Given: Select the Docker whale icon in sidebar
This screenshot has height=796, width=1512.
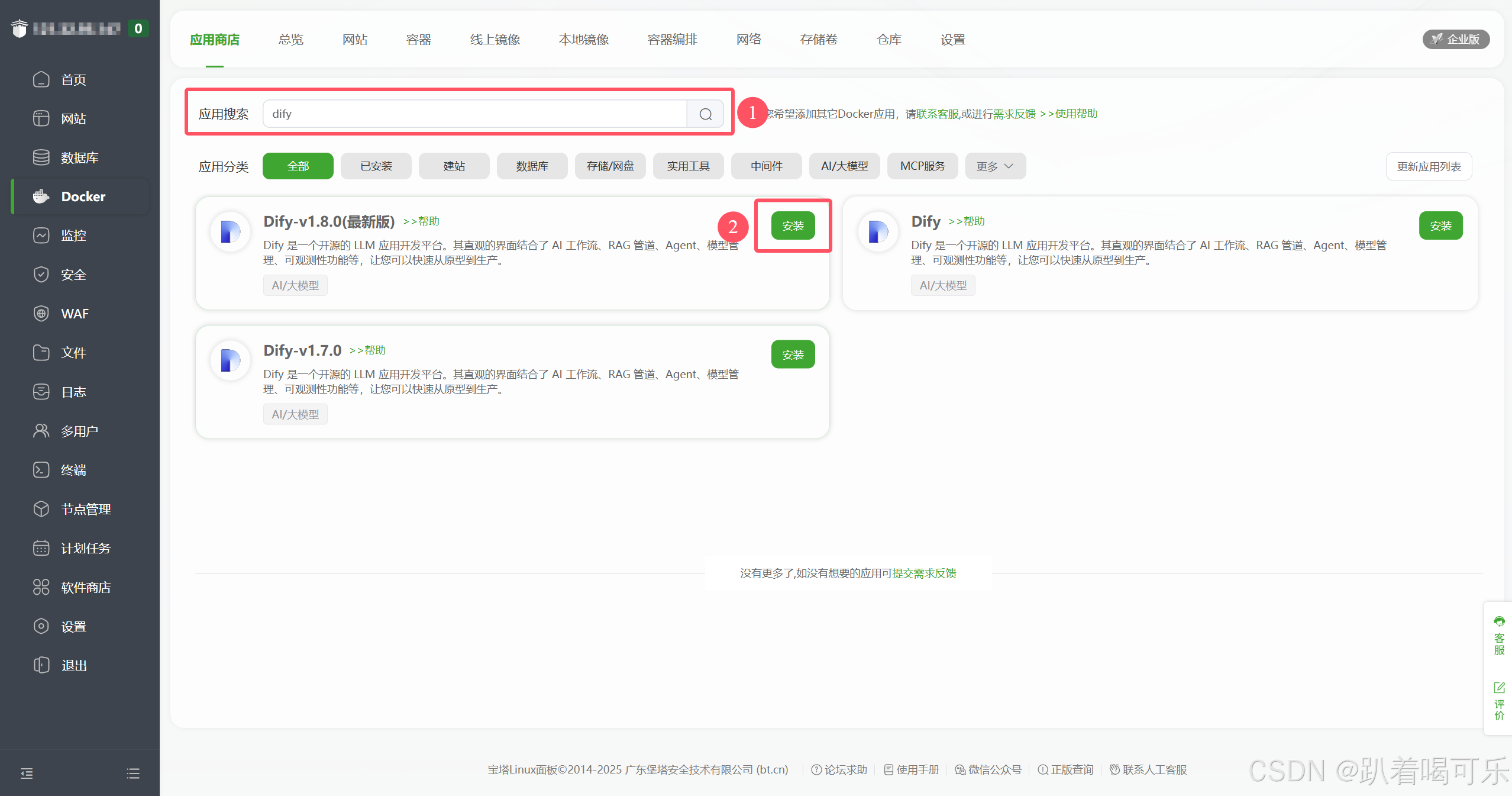Looking at the screenshot, I should (41, 196).
